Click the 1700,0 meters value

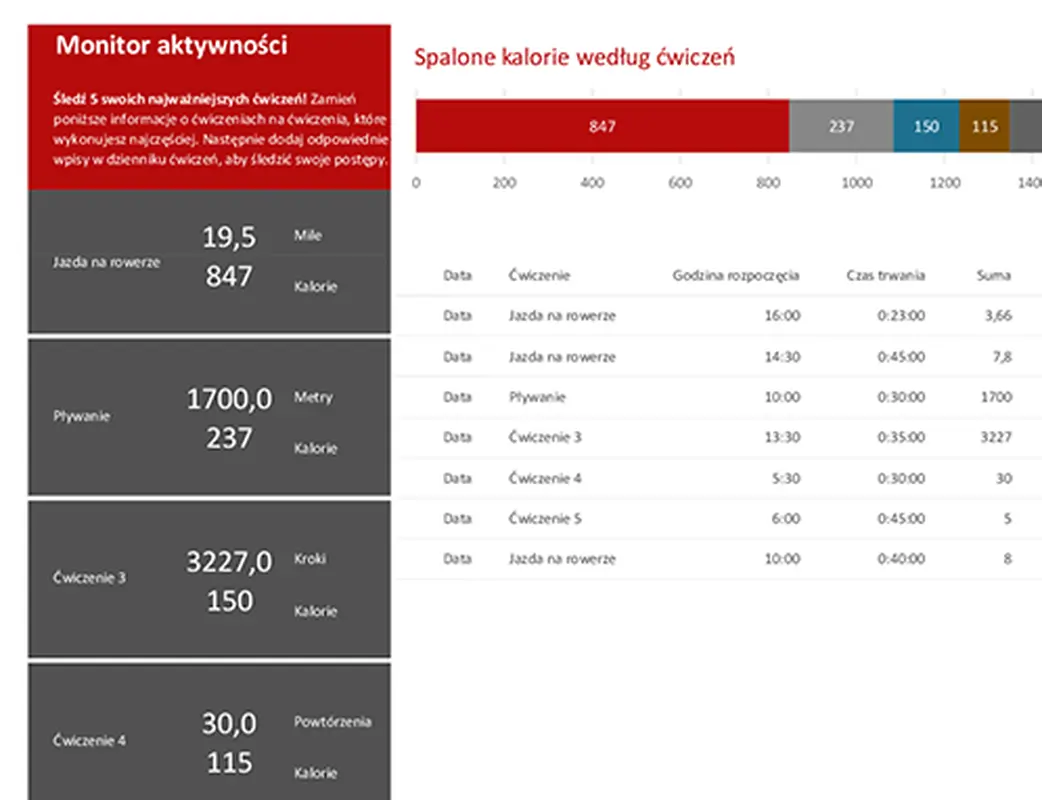point(229,399)
